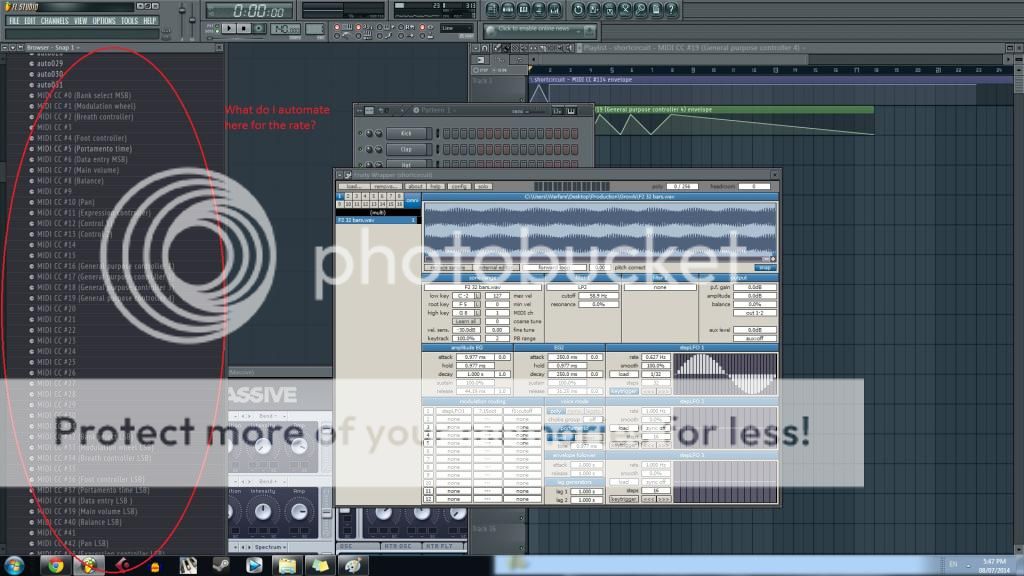Open the Windows Start menu

[x=14, y=565]
